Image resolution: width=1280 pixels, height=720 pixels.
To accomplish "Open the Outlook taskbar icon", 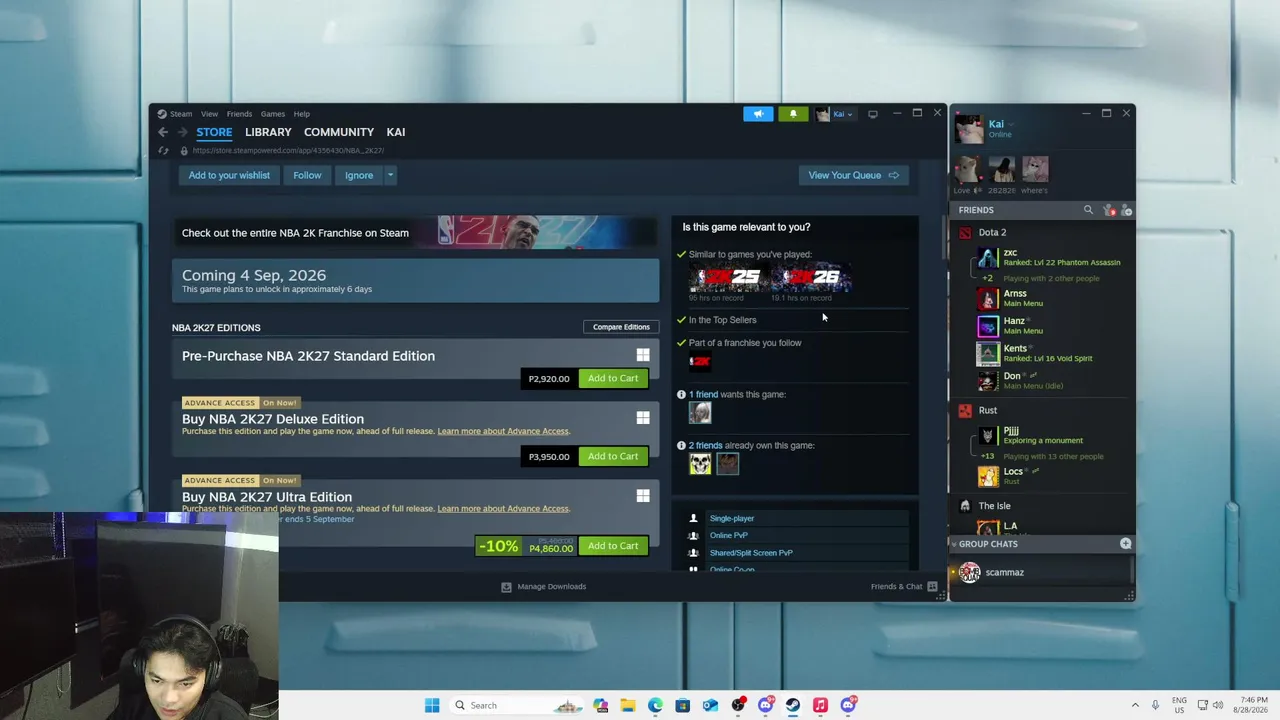I will (710, 705).
